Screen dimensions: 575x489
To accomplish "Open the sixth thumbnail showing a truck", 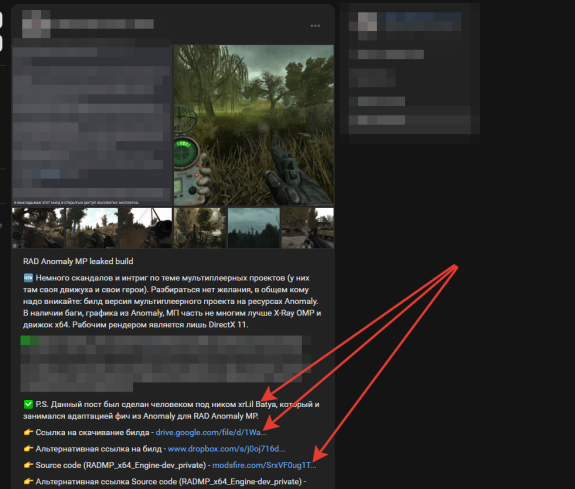I will pos(308,228).
